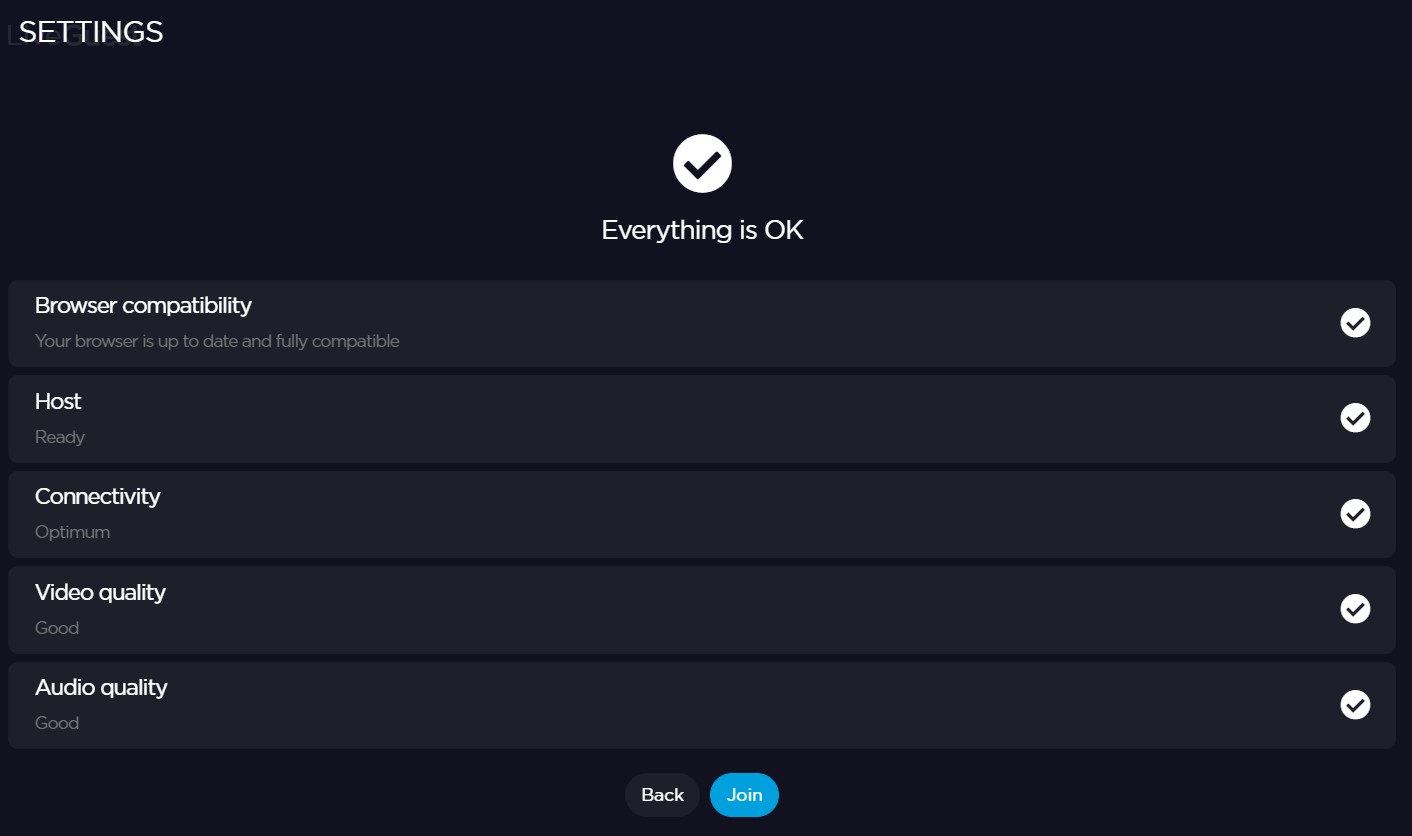Click the Browser compatibility checkmark icon
The width and height of the screenshot is (1412, 836).
[1355, 323]
